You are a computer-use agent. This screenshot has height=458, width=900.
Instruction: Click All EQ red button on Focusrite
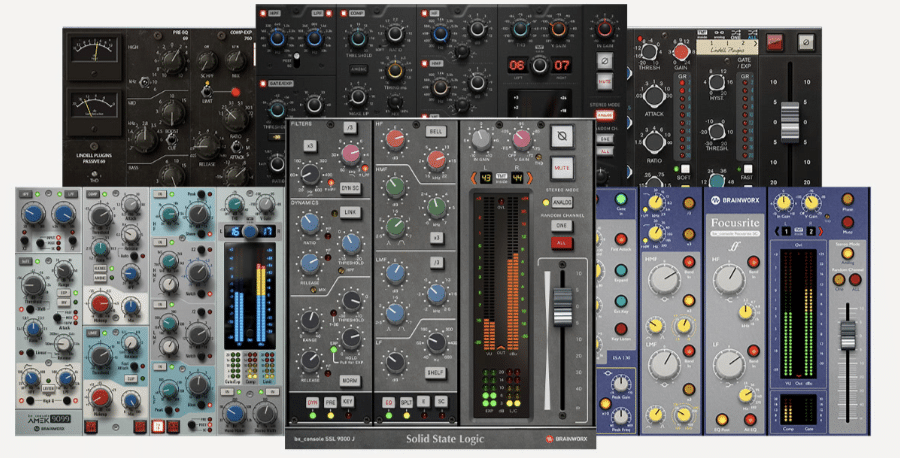coord(749,420)
